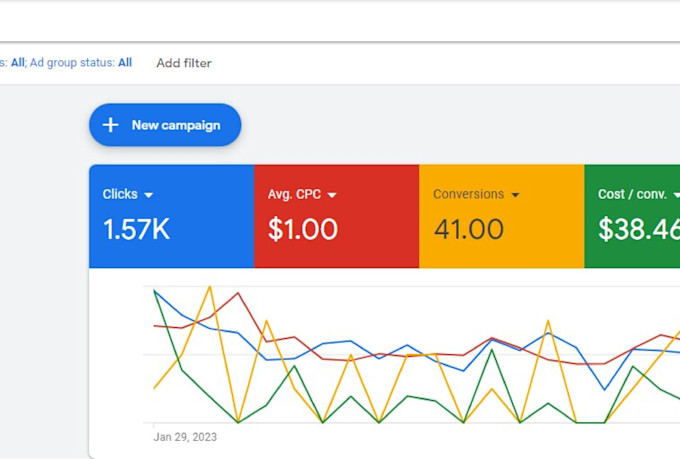The image size is (680, 459).
Task: Open the Conversions metric dropdown arrow
Action: (515, 195)
